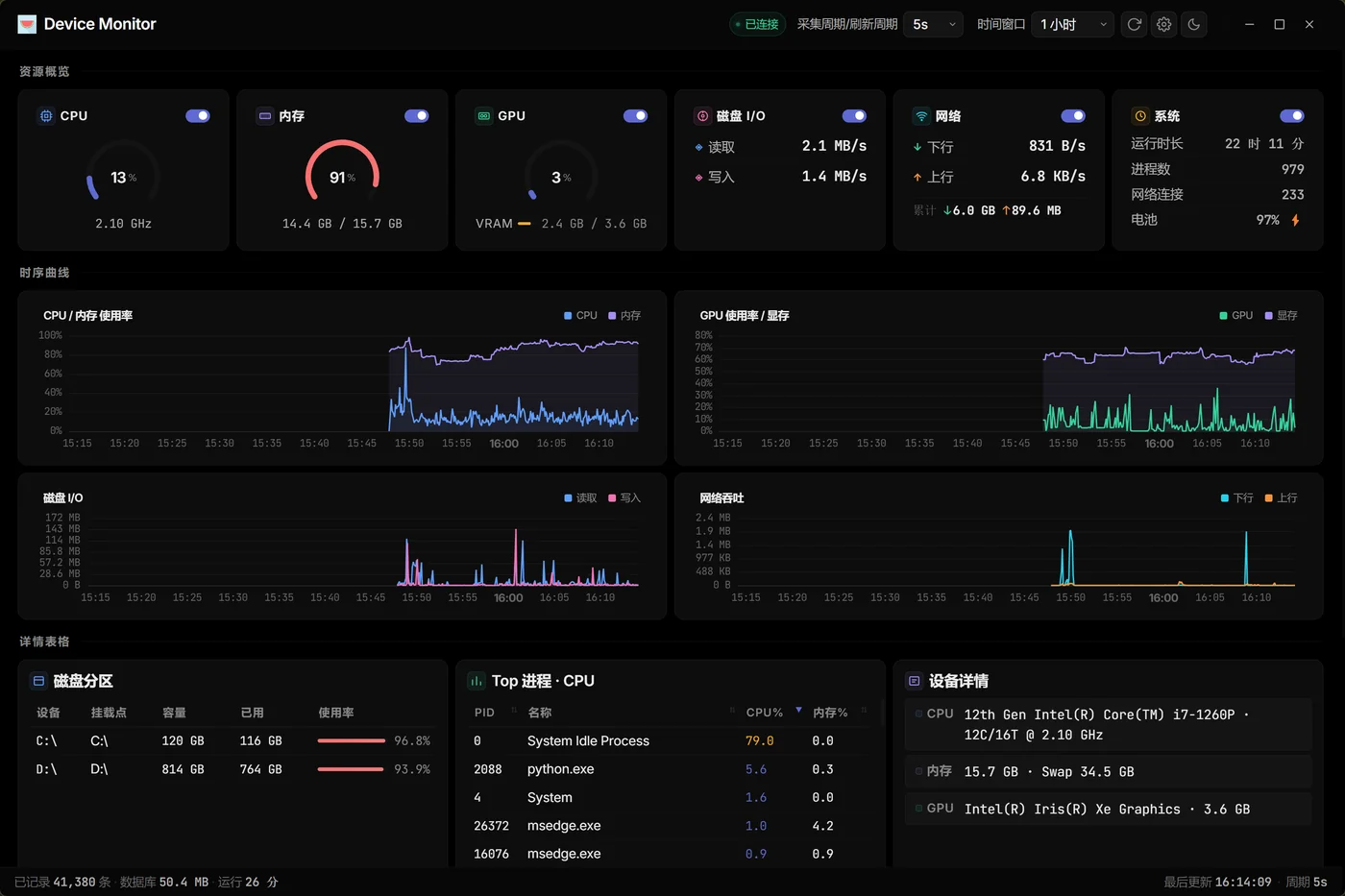Select the System Idle Process row
1345x896 pixels.
coord(671,741)
